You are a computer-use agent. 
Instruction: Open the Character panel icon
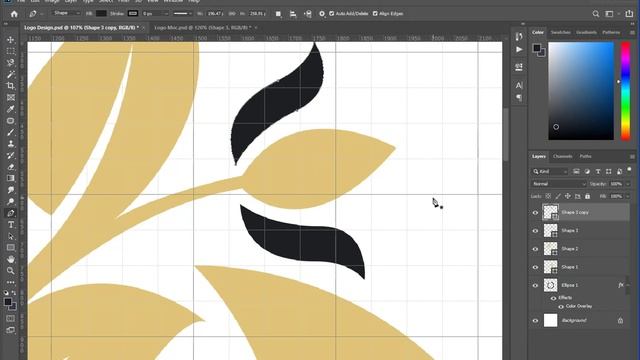pos(519,85)
